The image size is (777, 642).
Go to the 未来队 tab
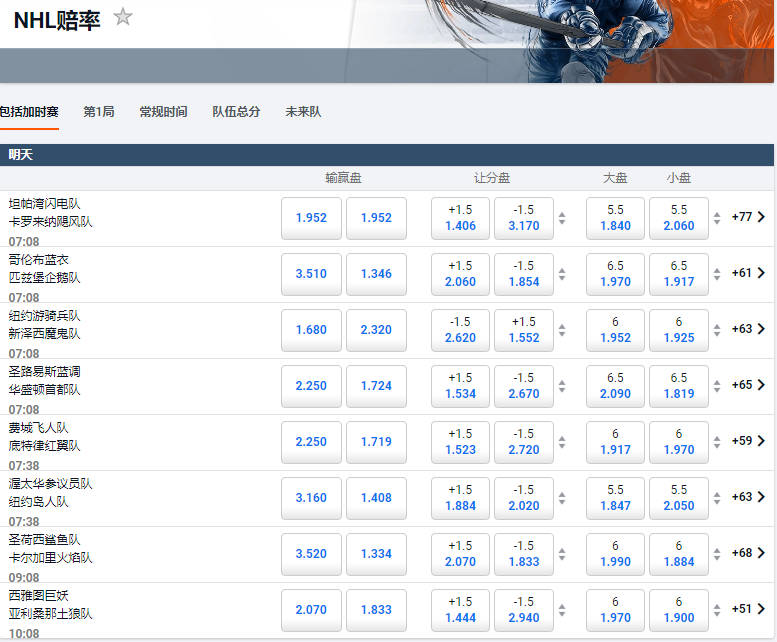click(x=303, y=112)
